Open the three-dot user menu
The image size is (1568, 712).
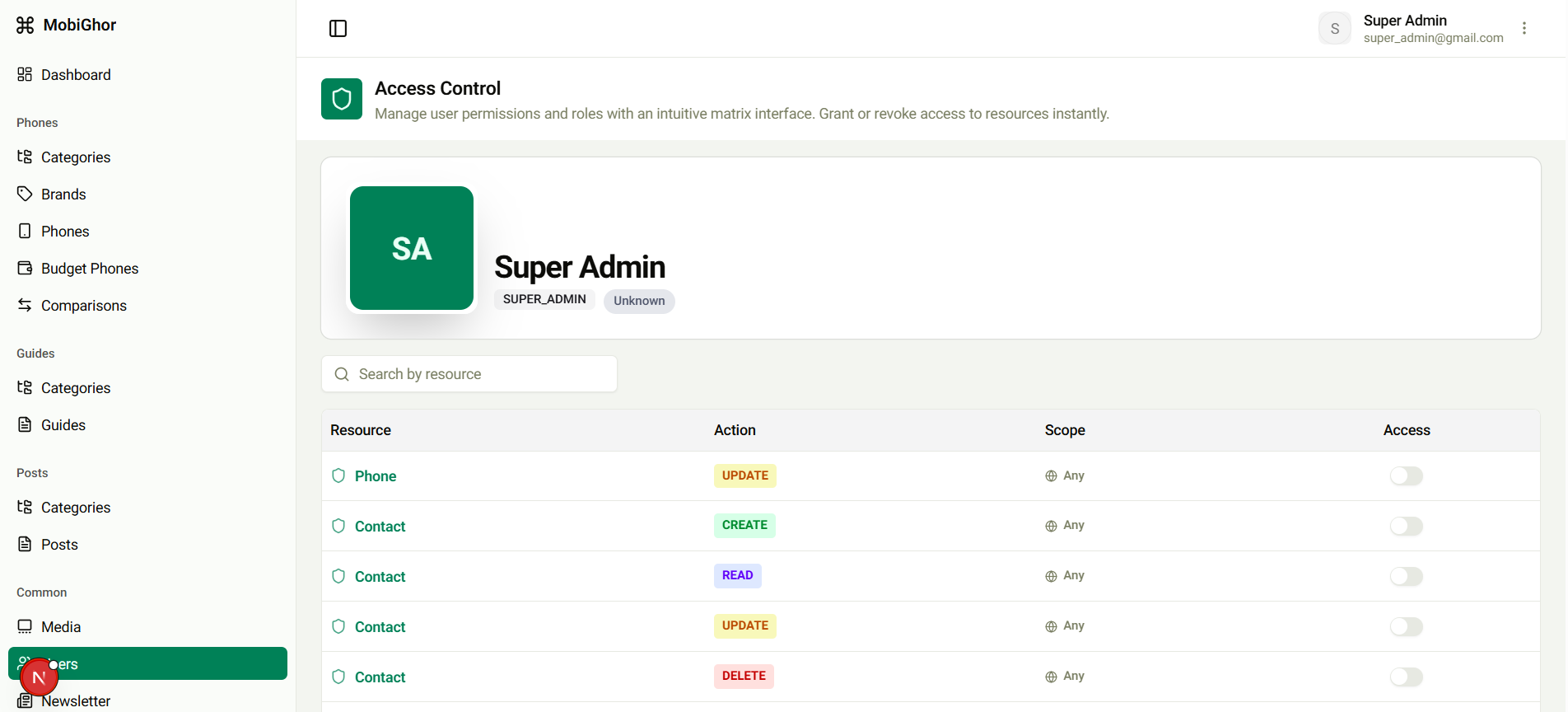[x=1524, y=29]
